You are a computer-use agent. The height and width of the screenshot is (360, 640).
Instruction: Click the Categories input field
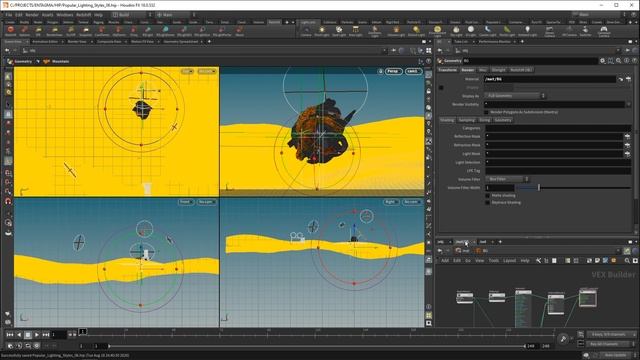coord(558,128)
